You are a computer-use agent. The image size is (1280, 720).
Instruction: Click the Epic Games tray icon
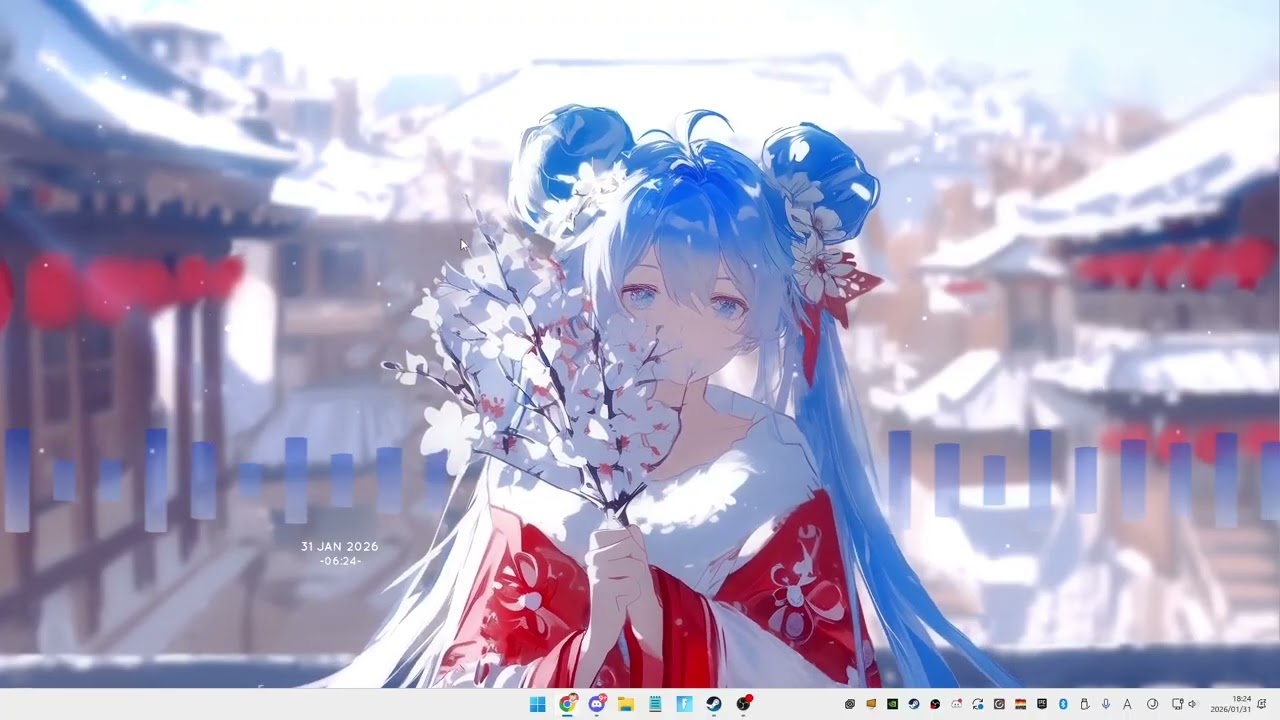(x=1042, y=704)
